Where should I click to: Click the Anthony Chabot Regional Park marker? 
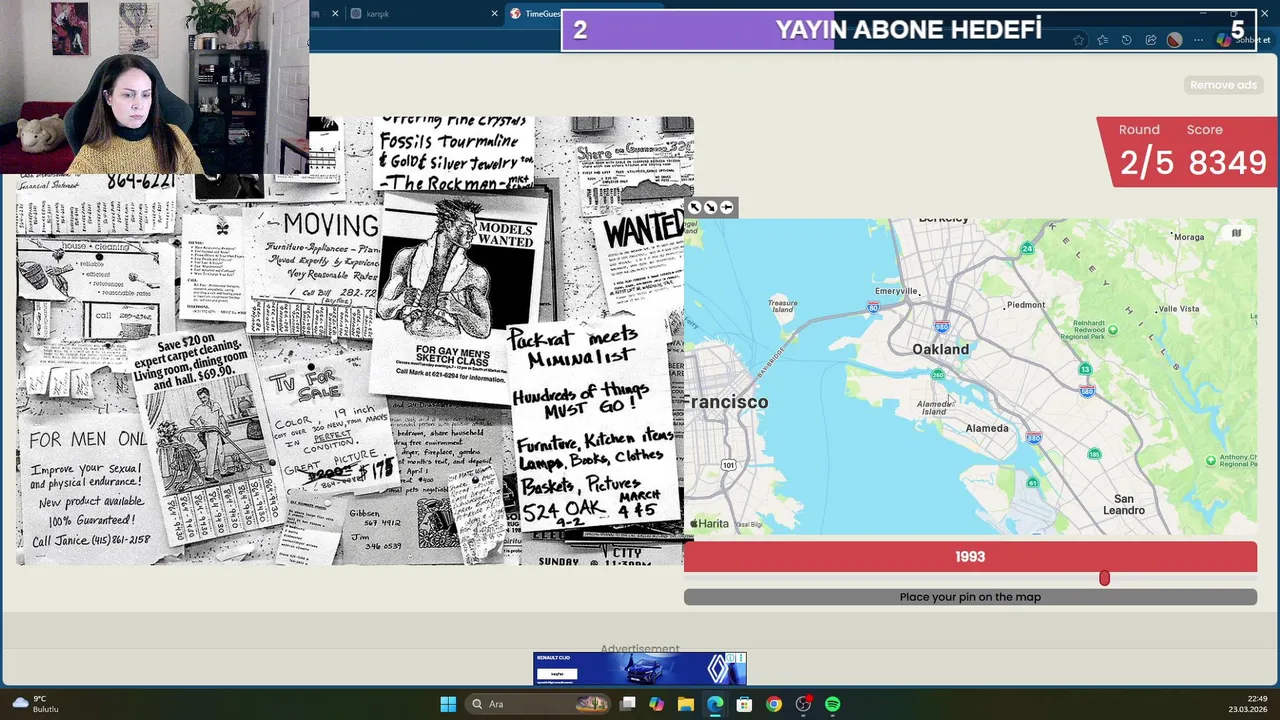[x=1211, y=461]
